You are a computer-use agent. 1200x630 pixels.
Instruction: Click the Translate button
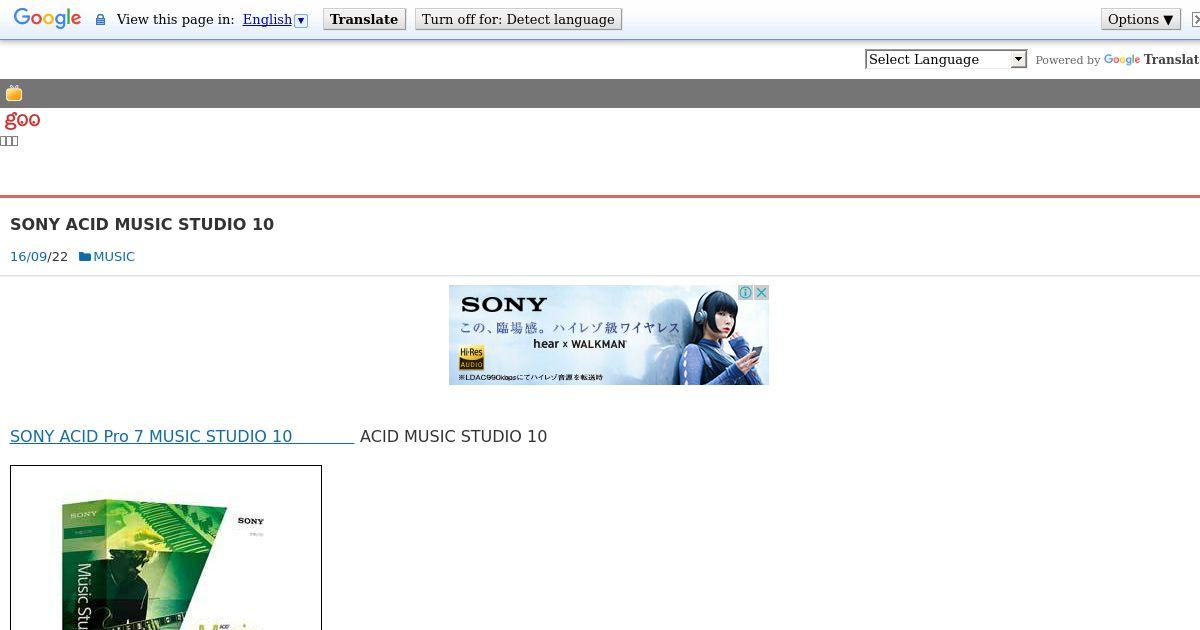(x=364, y=19)
